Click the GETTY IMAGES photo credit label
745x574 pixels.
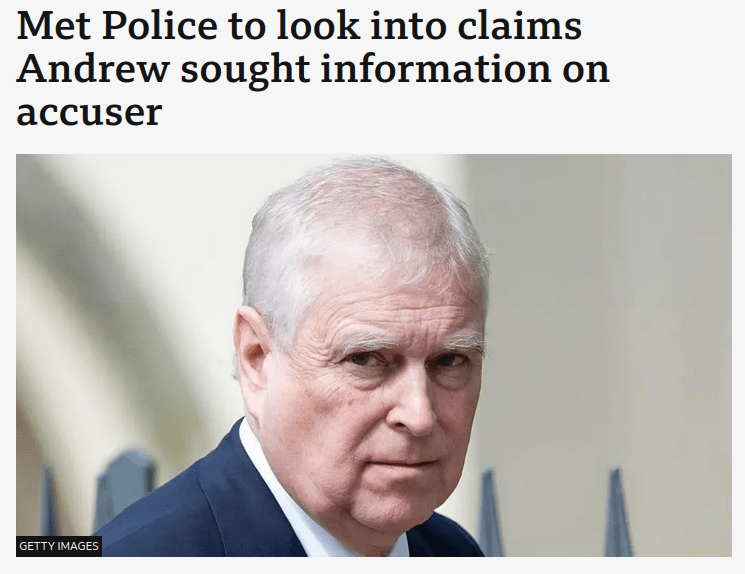pyautogui.click(x=59, y=546)
